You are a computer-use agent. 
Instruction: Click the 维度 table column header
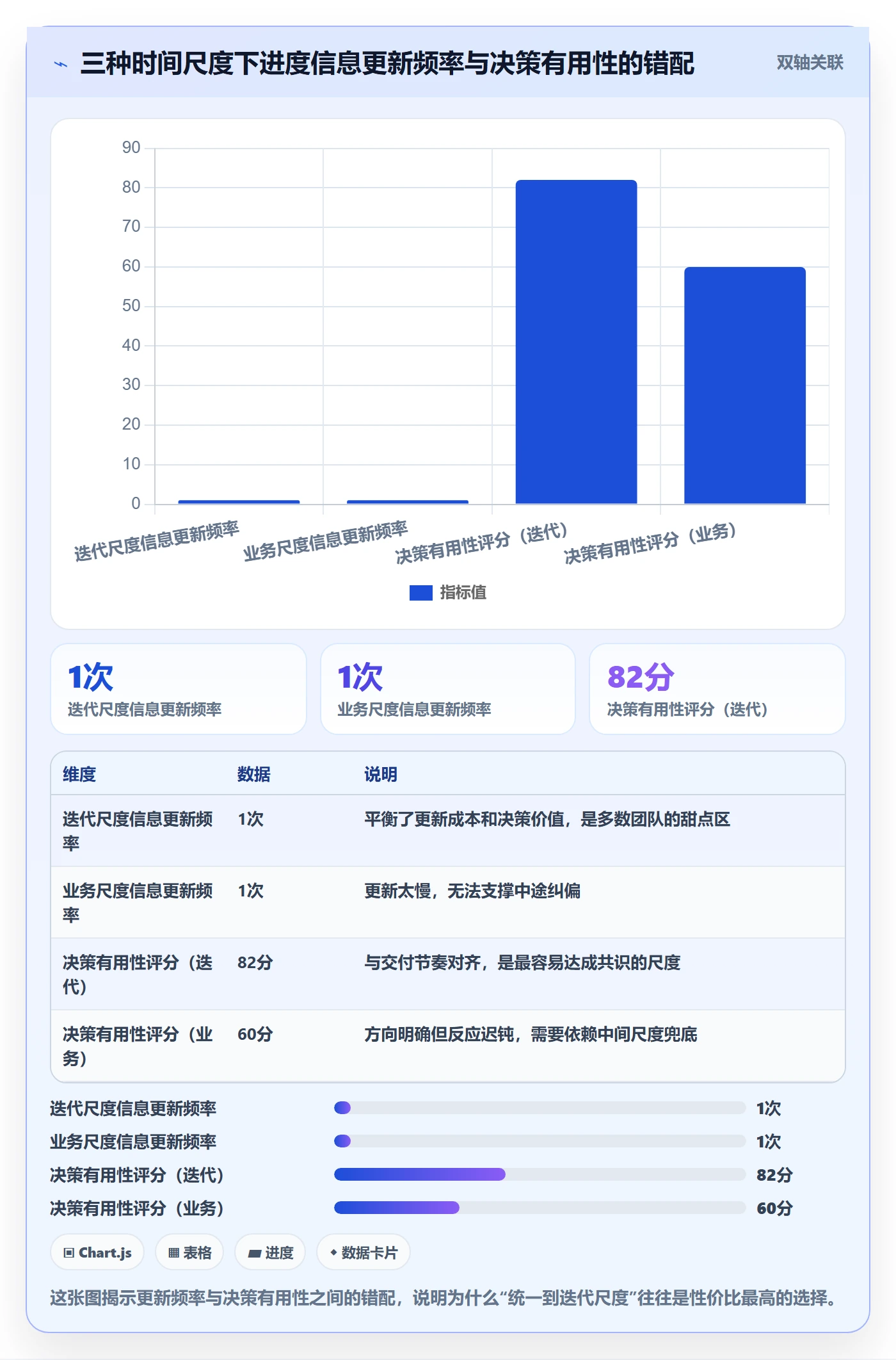[x=79, y=775]
